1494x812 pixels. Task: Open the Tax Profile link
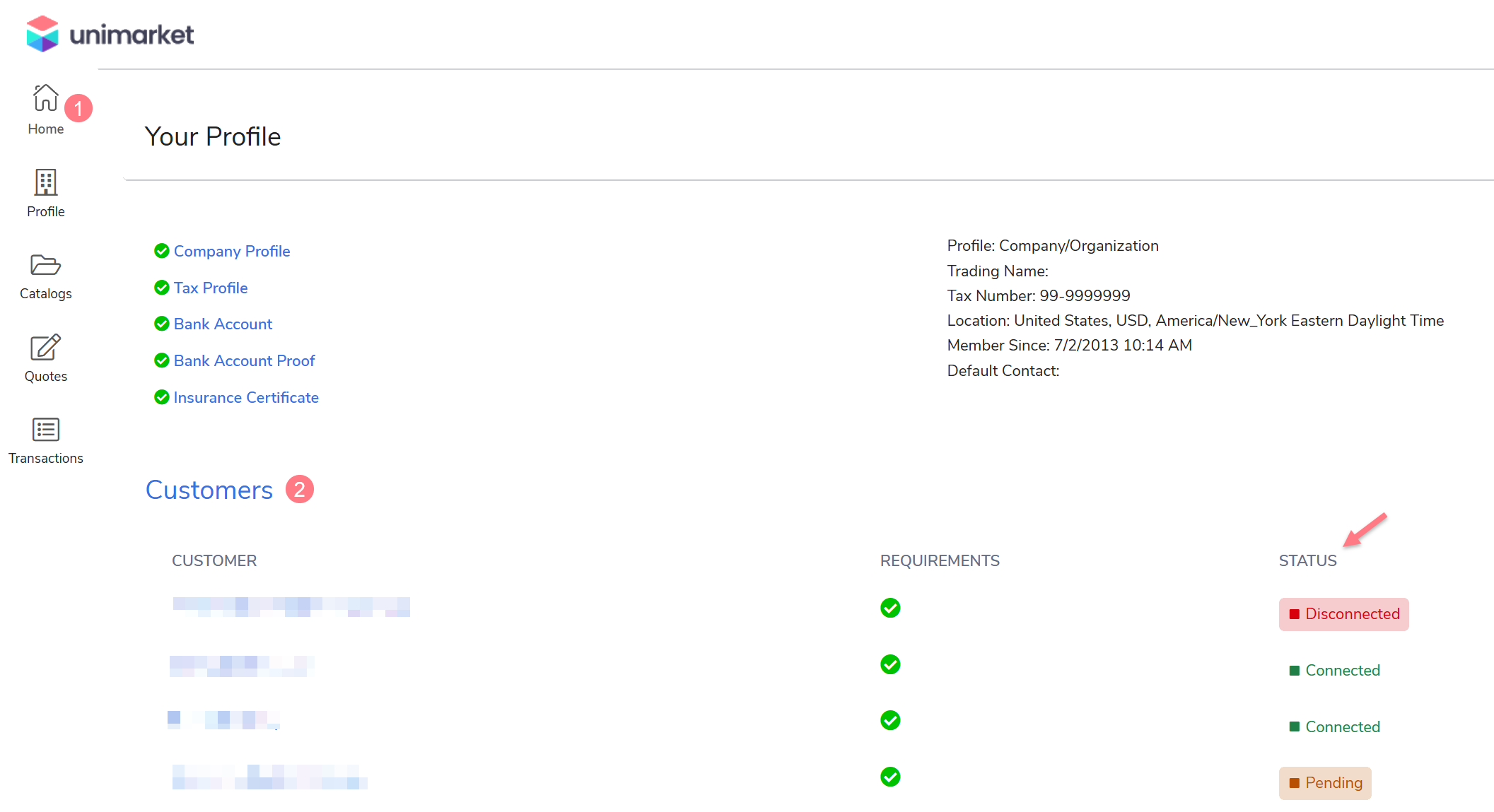click(x=210, y=288)
